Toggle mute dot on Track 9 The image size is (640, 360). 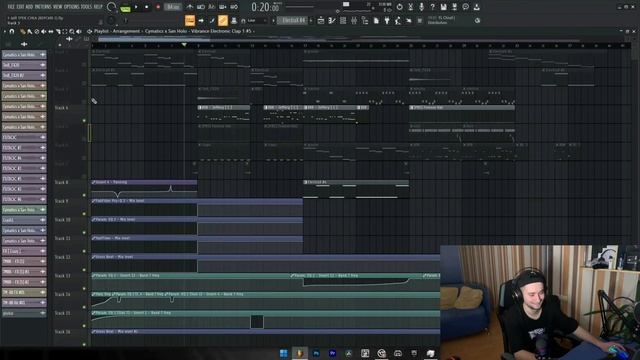point(84,213)
